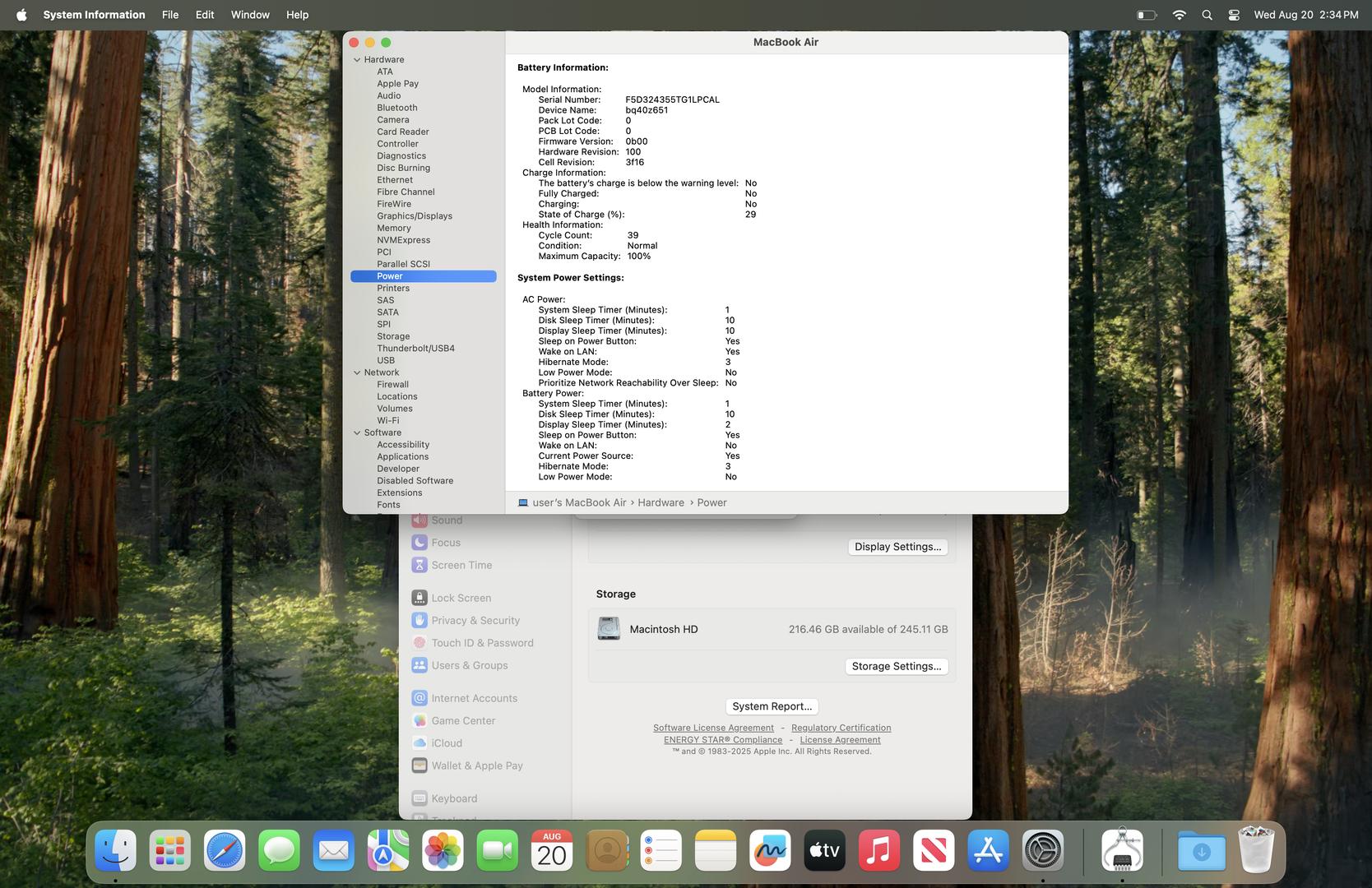Open Messages app in the Dock
The width and height of the screenshot is (1372, 888).
pos(279,850)
